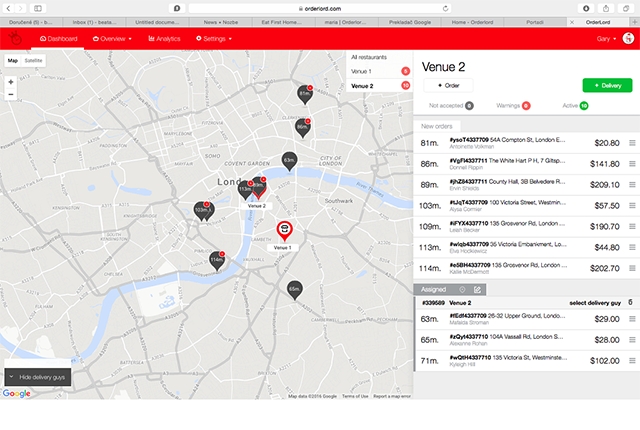640x430 pixels.
Task: Click the OrderLord logo icon
Action: pyautogui.click(x=16, y=38)
